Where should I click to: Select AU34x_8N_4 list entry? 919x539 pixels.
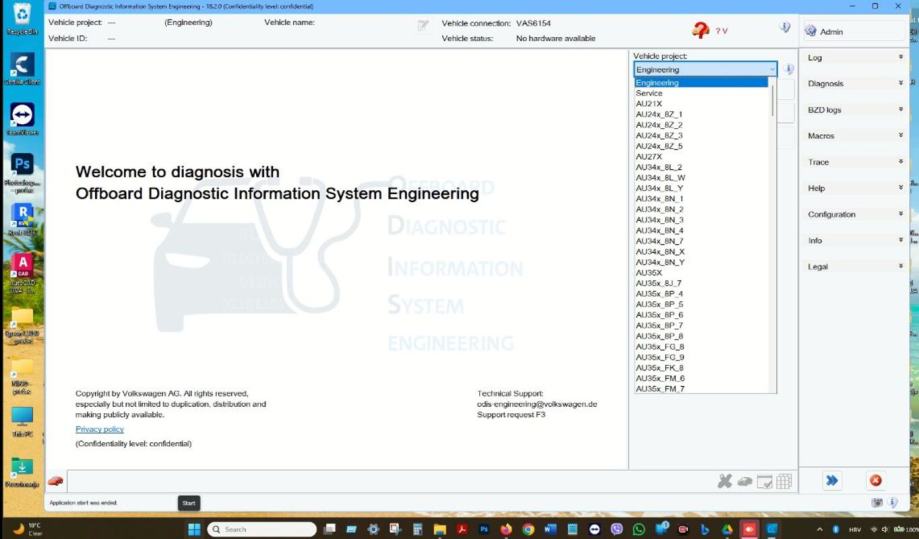701,230
